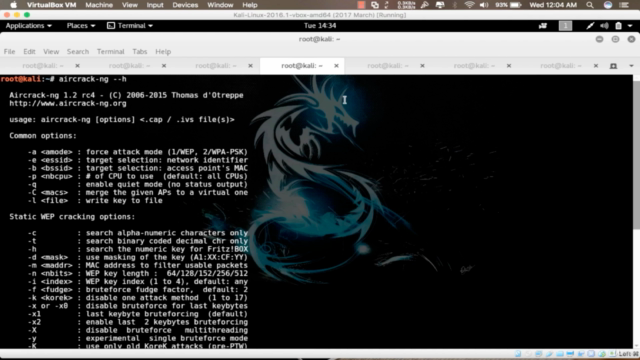The width and height of the screenshot is (640, 360).
Task: Expand the Kali system menu arrow
Action: click(631, 26)
